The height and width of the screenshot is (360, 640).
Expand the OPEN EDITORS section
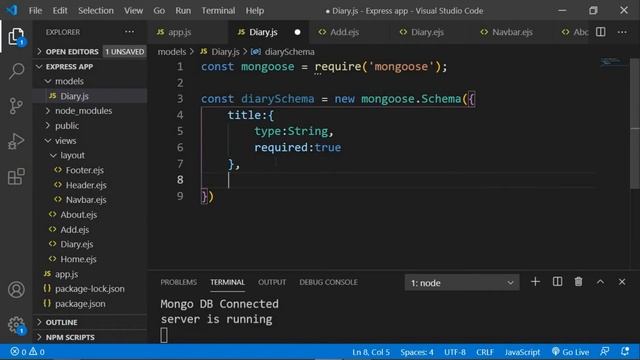(90, 51)
